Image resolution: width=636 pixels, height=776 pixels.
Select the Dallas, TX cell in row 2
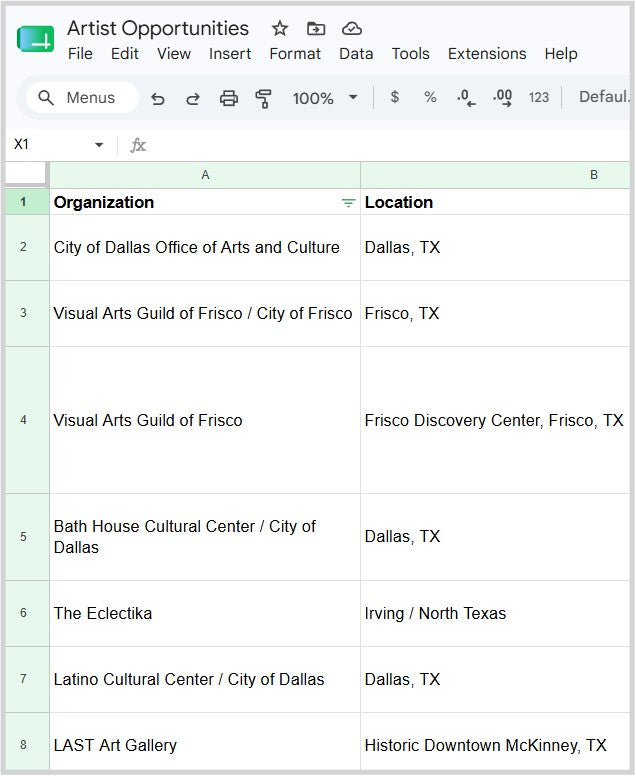point(495,247)
